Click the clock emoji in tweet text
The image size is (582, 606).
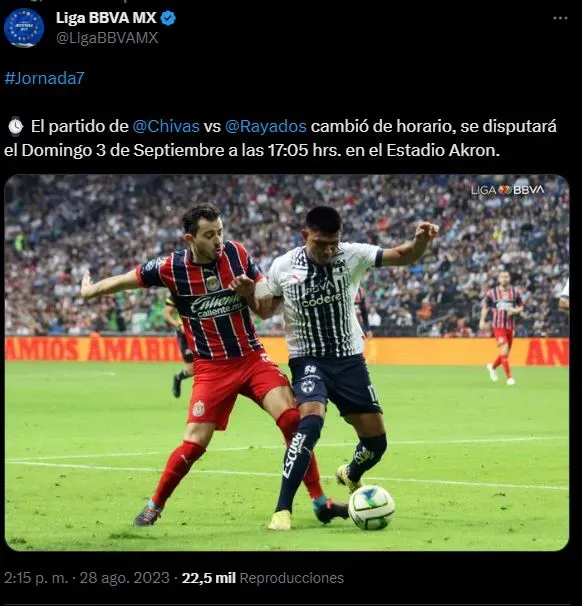click(15, 126)
